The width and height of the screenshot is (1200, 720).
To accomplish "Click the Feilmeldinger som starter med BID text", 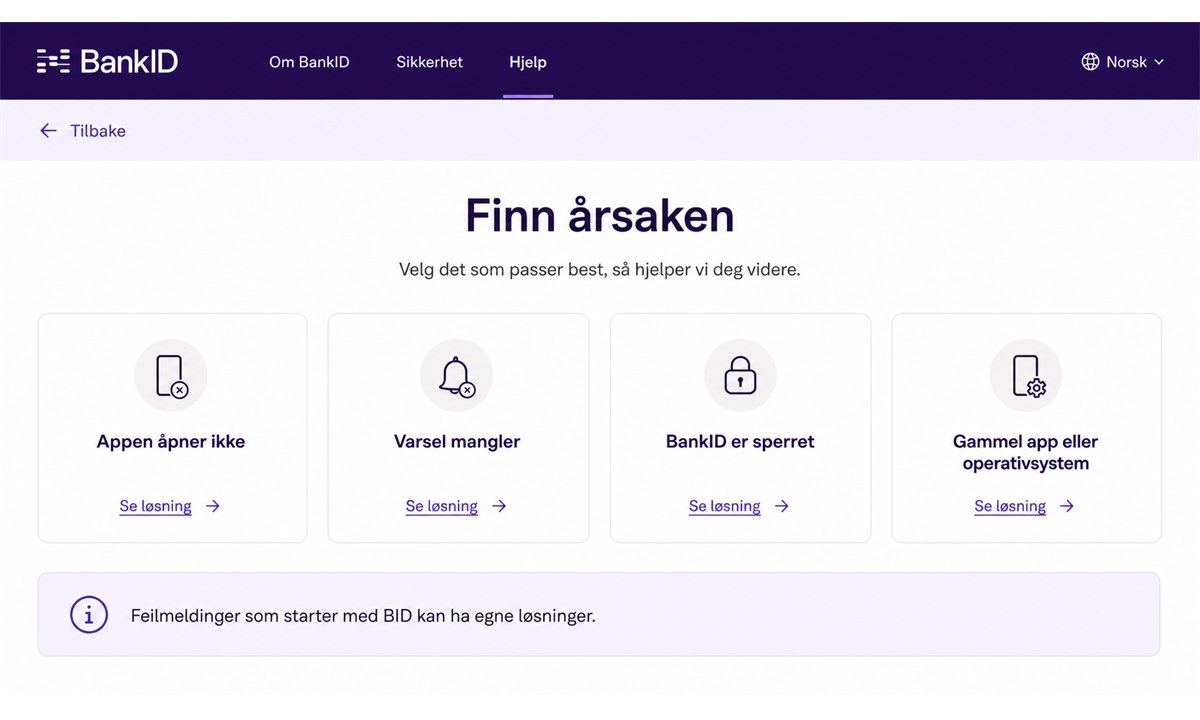I will pyautogui.click(x=363, y=616).
